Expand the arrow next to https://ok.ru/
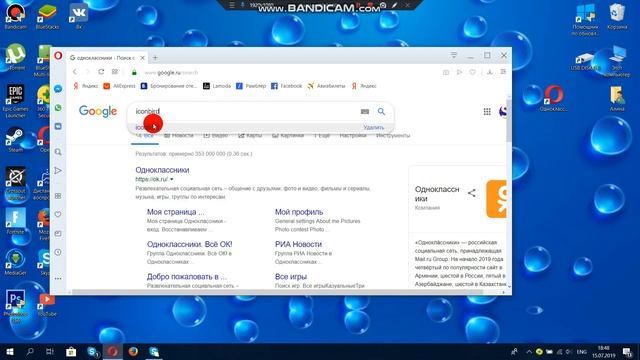 click(x=171, y=179)
